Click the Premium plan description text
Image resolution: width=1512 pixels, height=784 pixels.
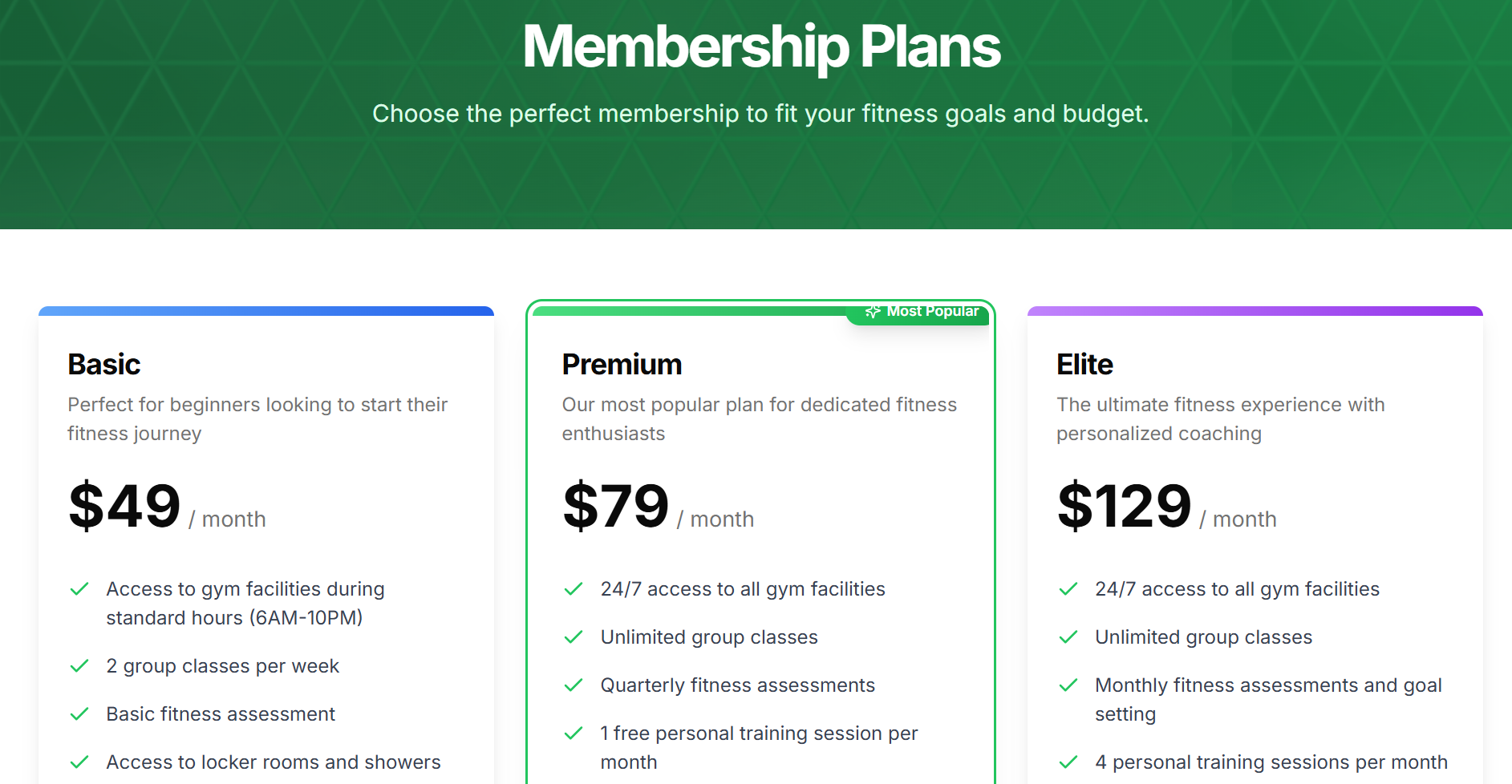[757, 418]
